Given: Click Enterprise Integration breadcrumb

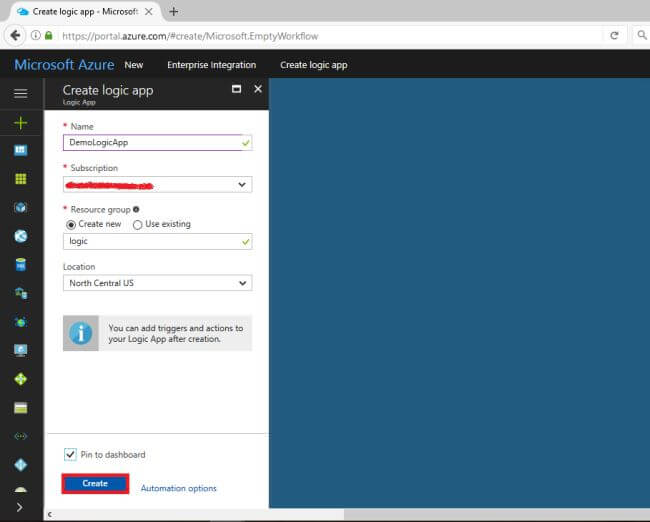Looking at the screenshot, I should 211,65.
